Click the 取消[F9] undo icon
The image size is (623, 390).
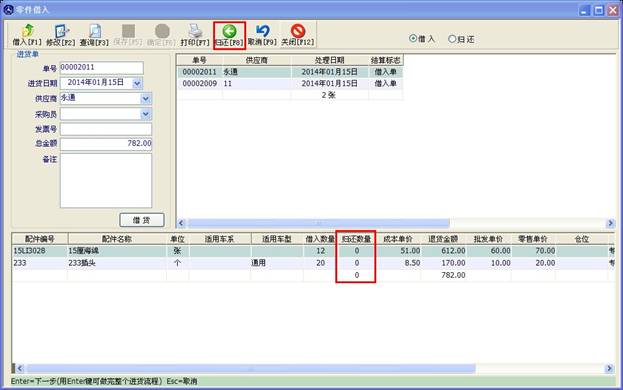(263, 31)
